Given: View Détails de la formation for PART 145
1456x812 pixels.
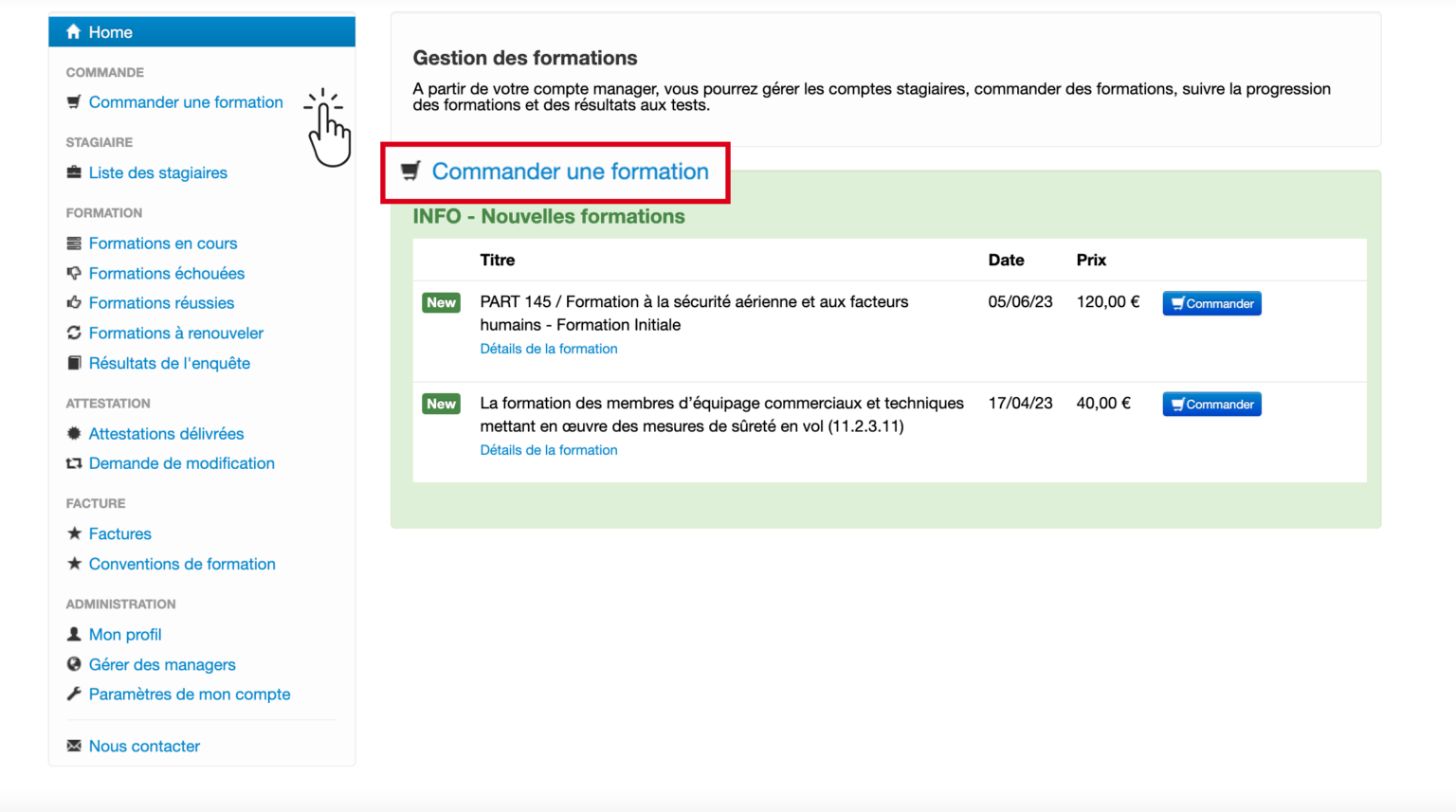Looking at the screenshot, I should (x=548, y=349).
